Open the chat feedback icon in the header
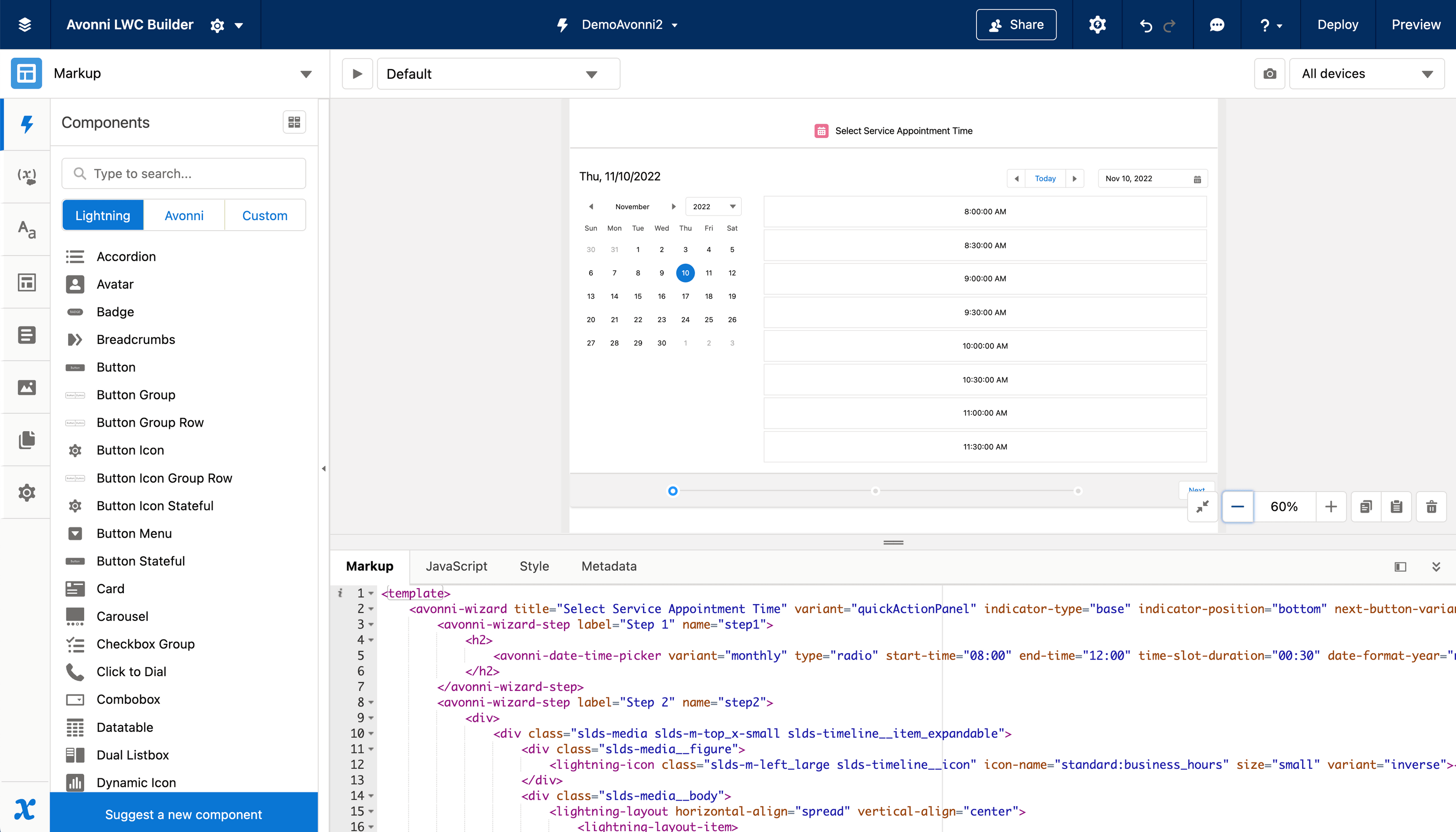This screenshot has height=832, width=1456. pos(1217,25)
